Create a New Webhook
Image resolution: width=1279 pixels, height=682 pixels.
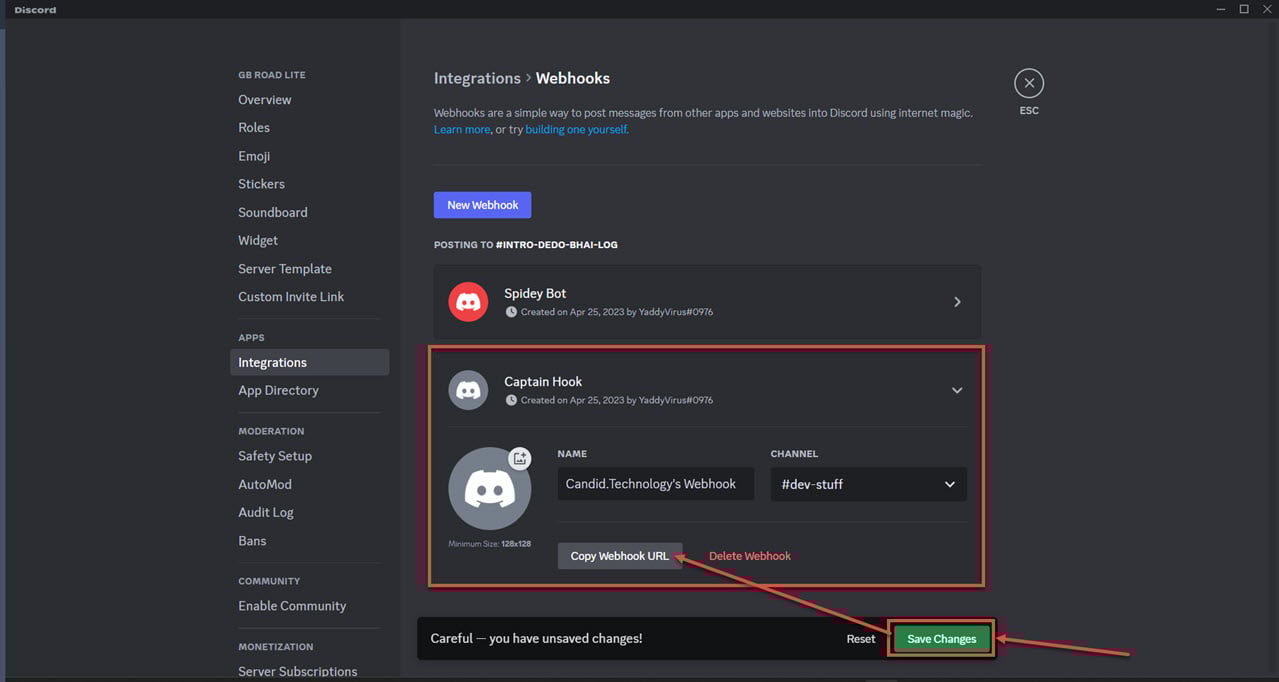(482, 204)
